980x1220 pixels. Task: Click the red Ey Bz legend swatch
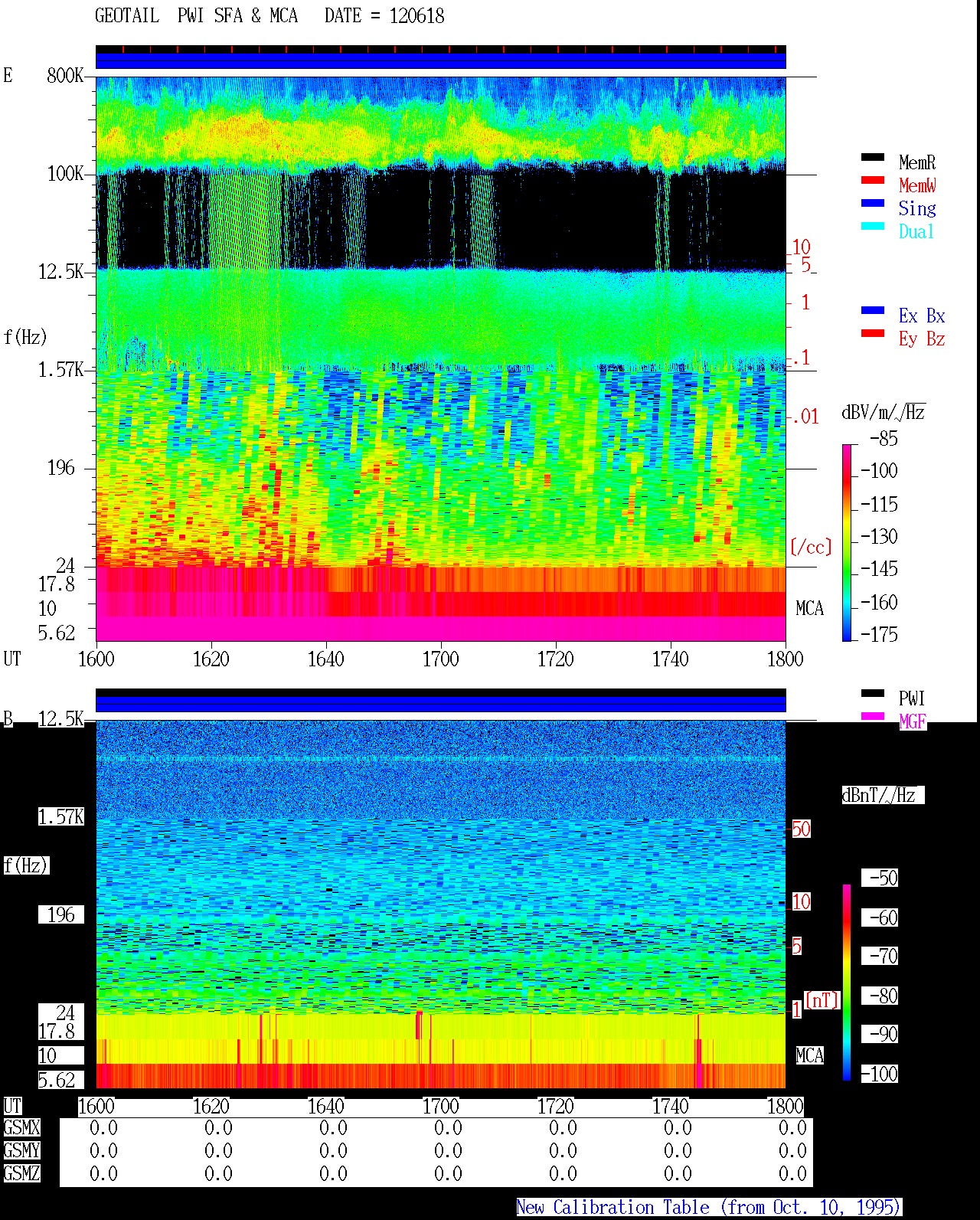[873, 334]
